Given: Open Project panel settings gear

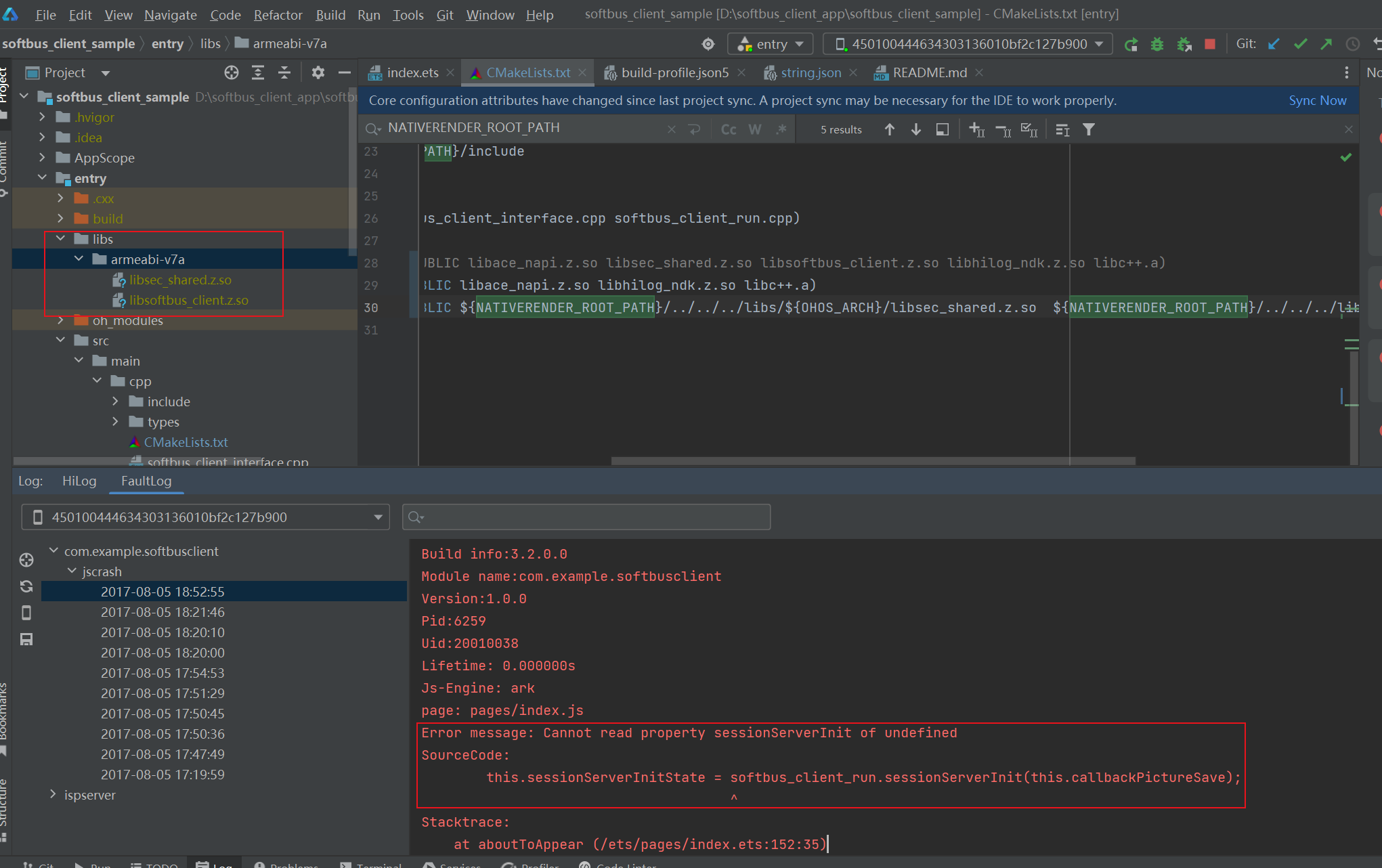Looking at the screenshot, I should pyautogui.click(x=318, y=72).
